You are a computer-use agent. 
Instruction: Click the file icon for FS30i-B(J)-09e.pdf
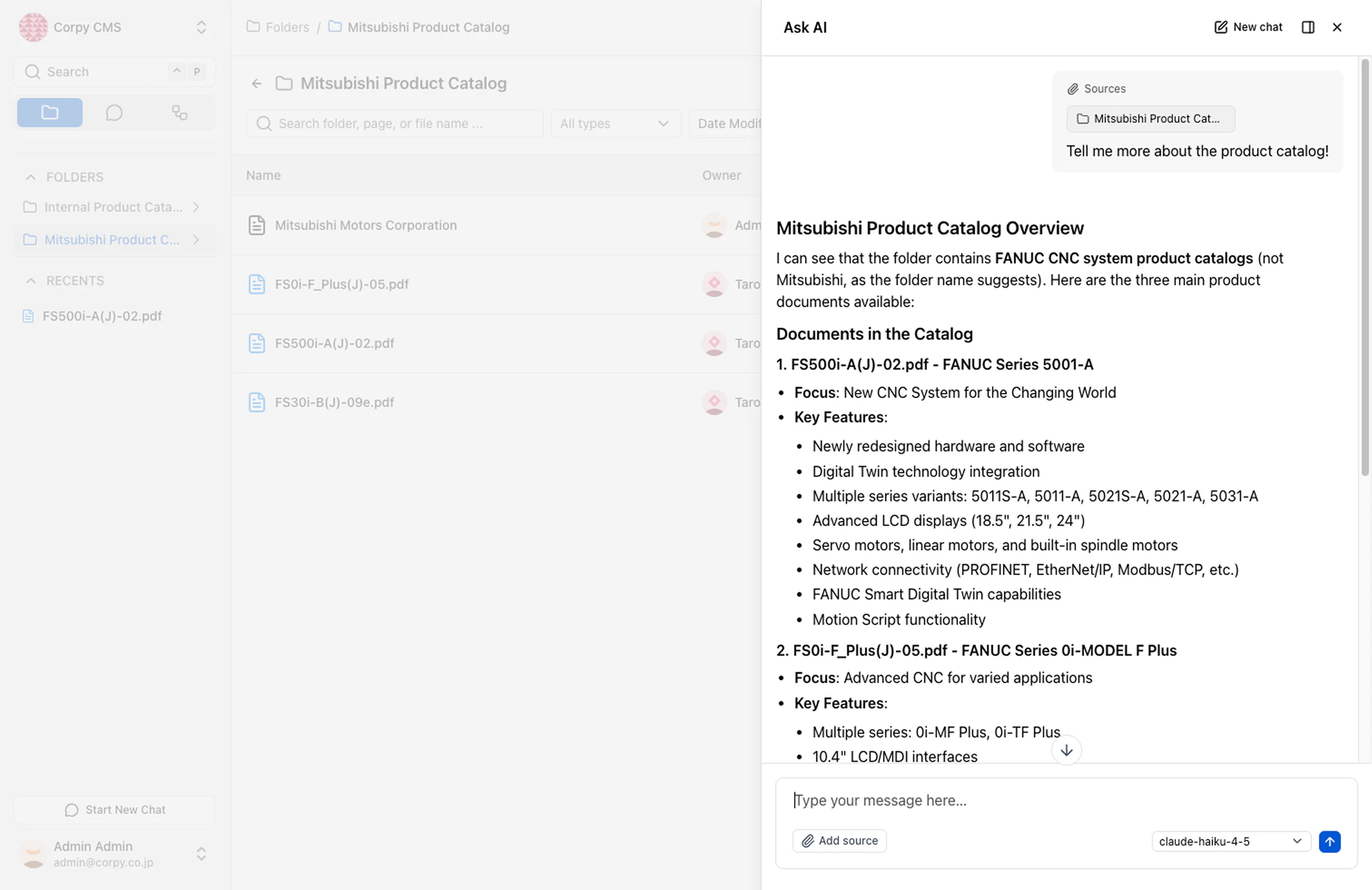[x=257, y=402]
